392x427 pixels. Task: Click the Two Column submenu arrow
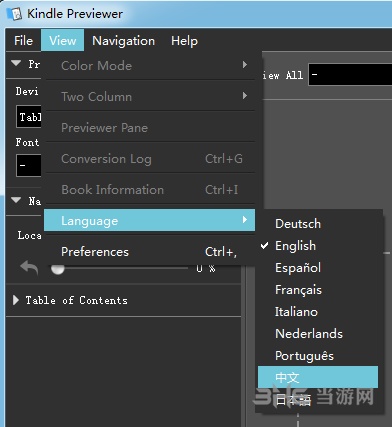coord(245,96)
